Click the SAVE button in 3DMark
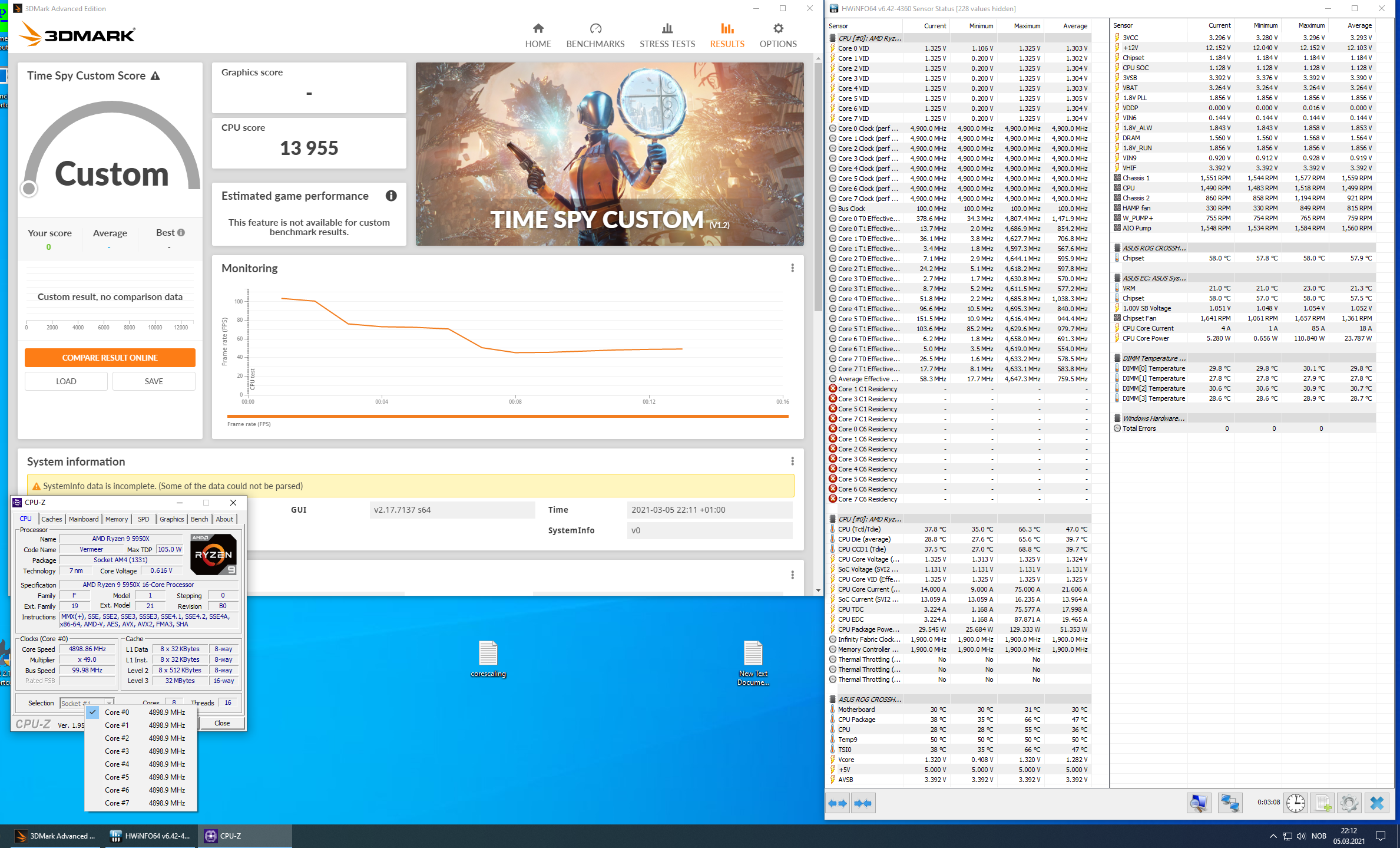This screenshot has width=1400, height=848. [154, 381]
